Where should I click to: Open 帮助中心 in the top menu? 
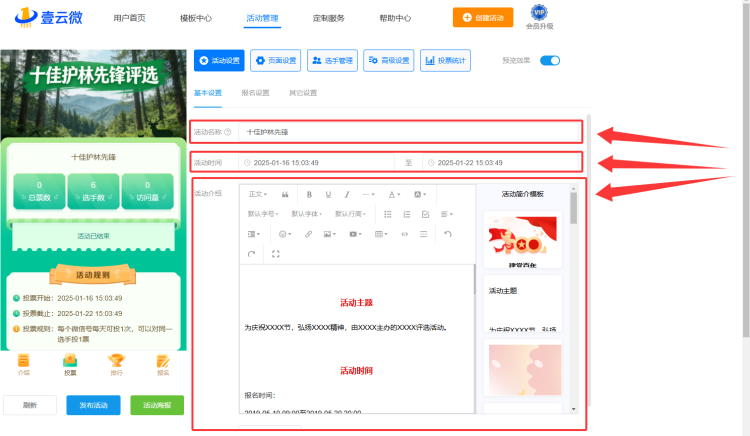pos(395,18)
